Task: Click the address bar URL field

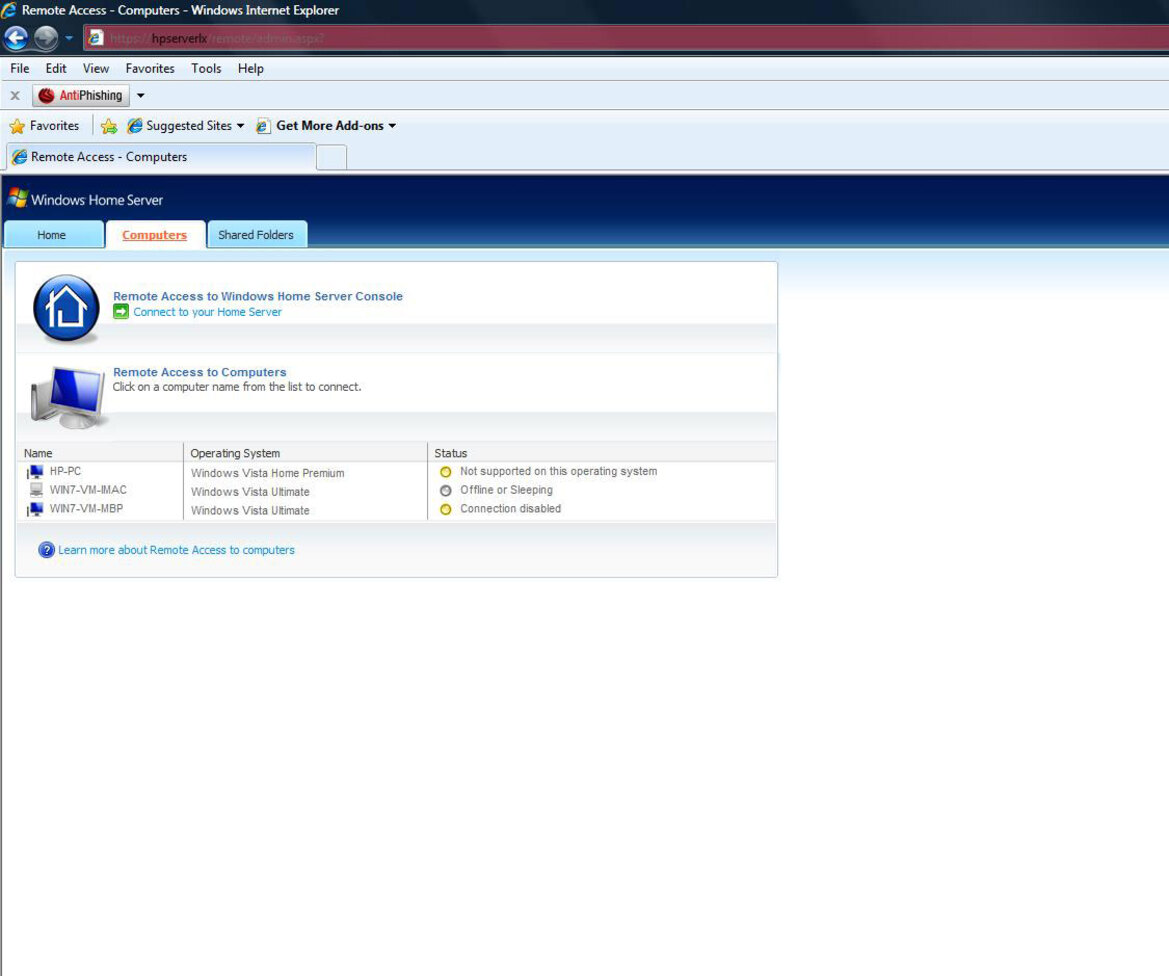Action: 626,38
